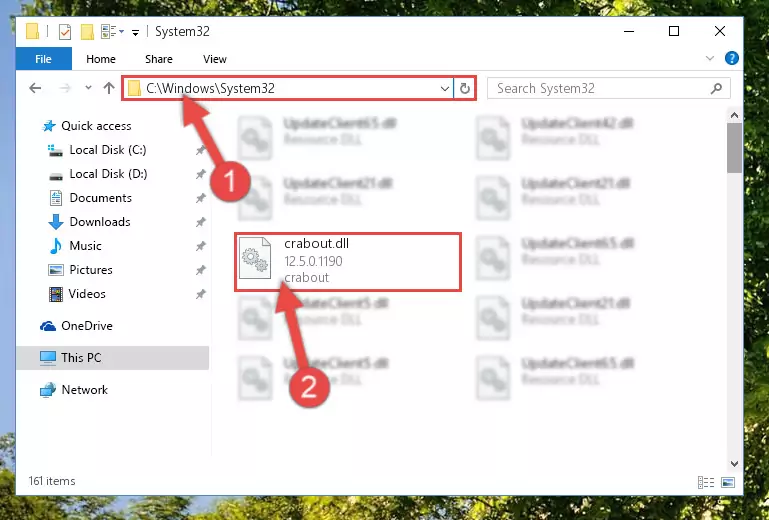Viewport: 769px width, 520px height.
Task: Click the 12.5.0.1190 version text
Action: point(313,261)
